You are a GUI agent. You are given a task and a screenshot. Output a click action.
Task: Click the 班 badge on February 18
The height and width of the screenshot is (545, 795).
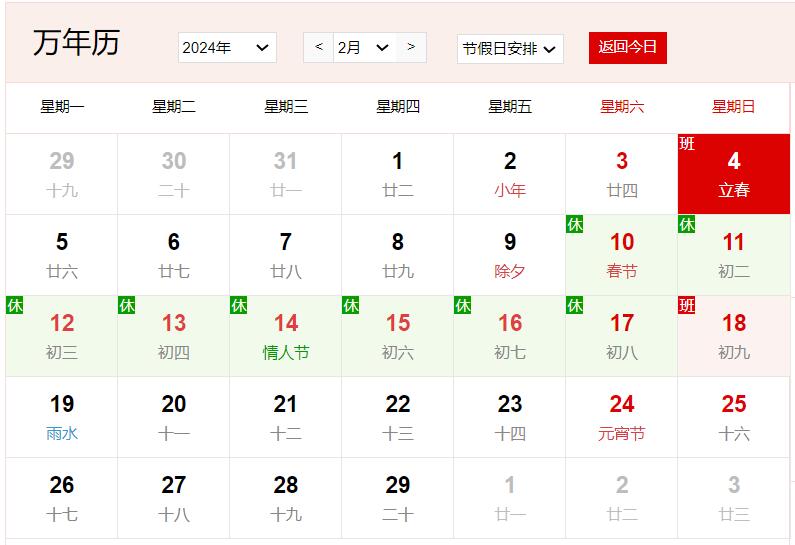click(687, 305)
